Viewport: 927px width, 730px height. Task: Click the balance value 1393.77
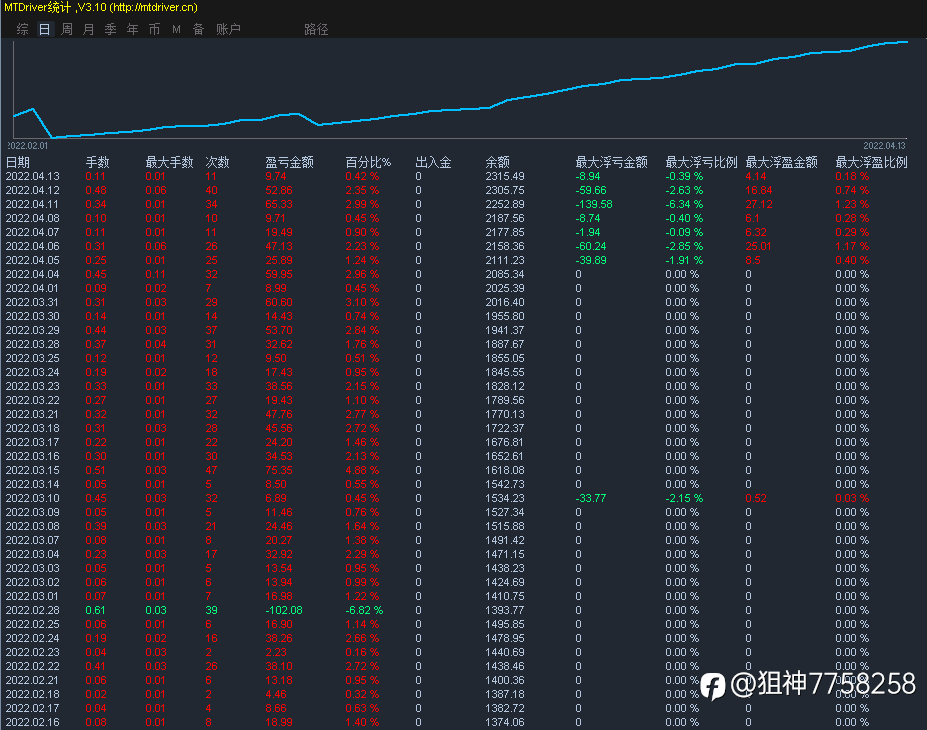click(x=504, y=610)
